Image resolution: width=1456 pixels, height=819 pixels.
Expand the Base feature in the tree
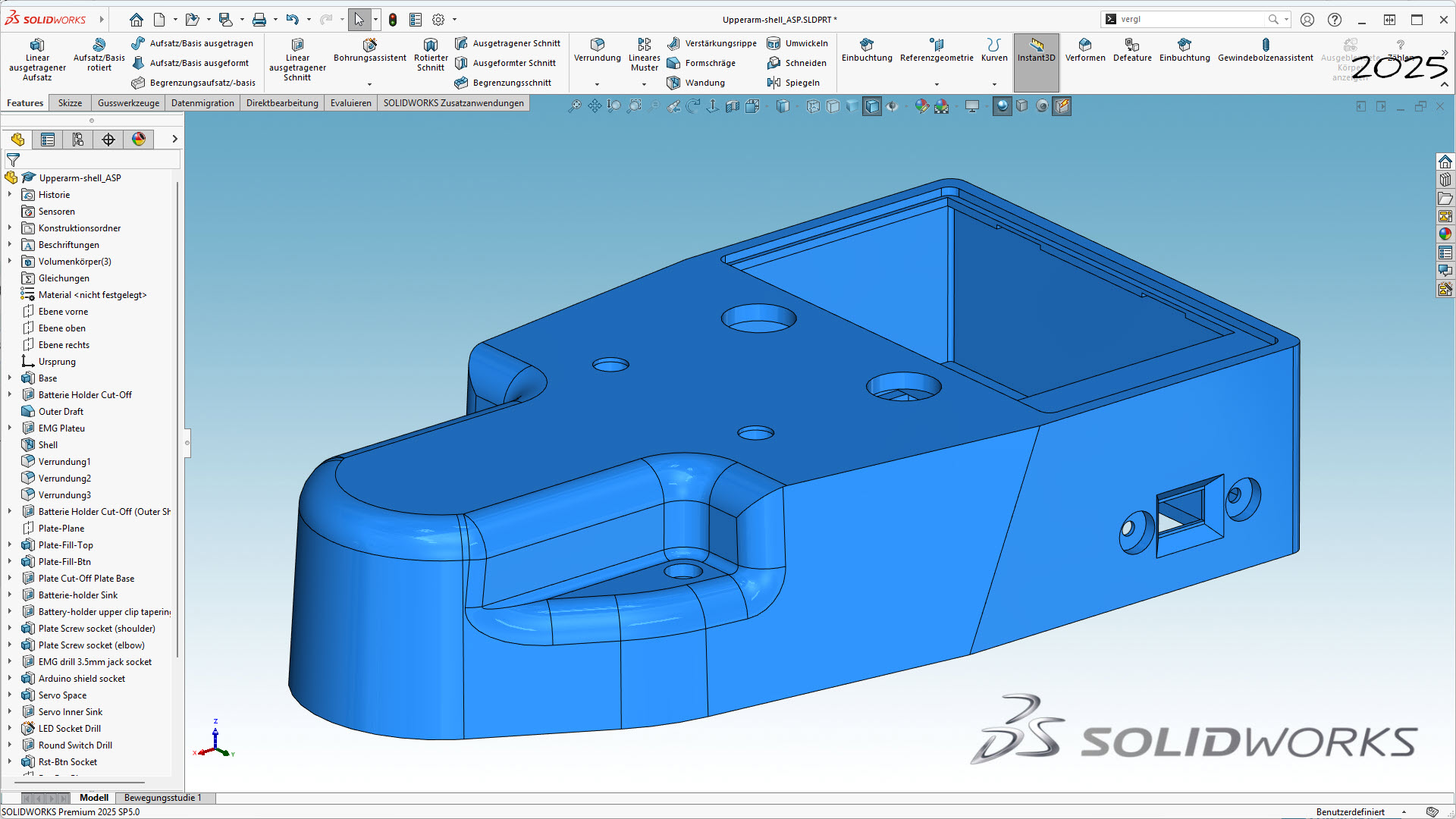tap(10, 378)
